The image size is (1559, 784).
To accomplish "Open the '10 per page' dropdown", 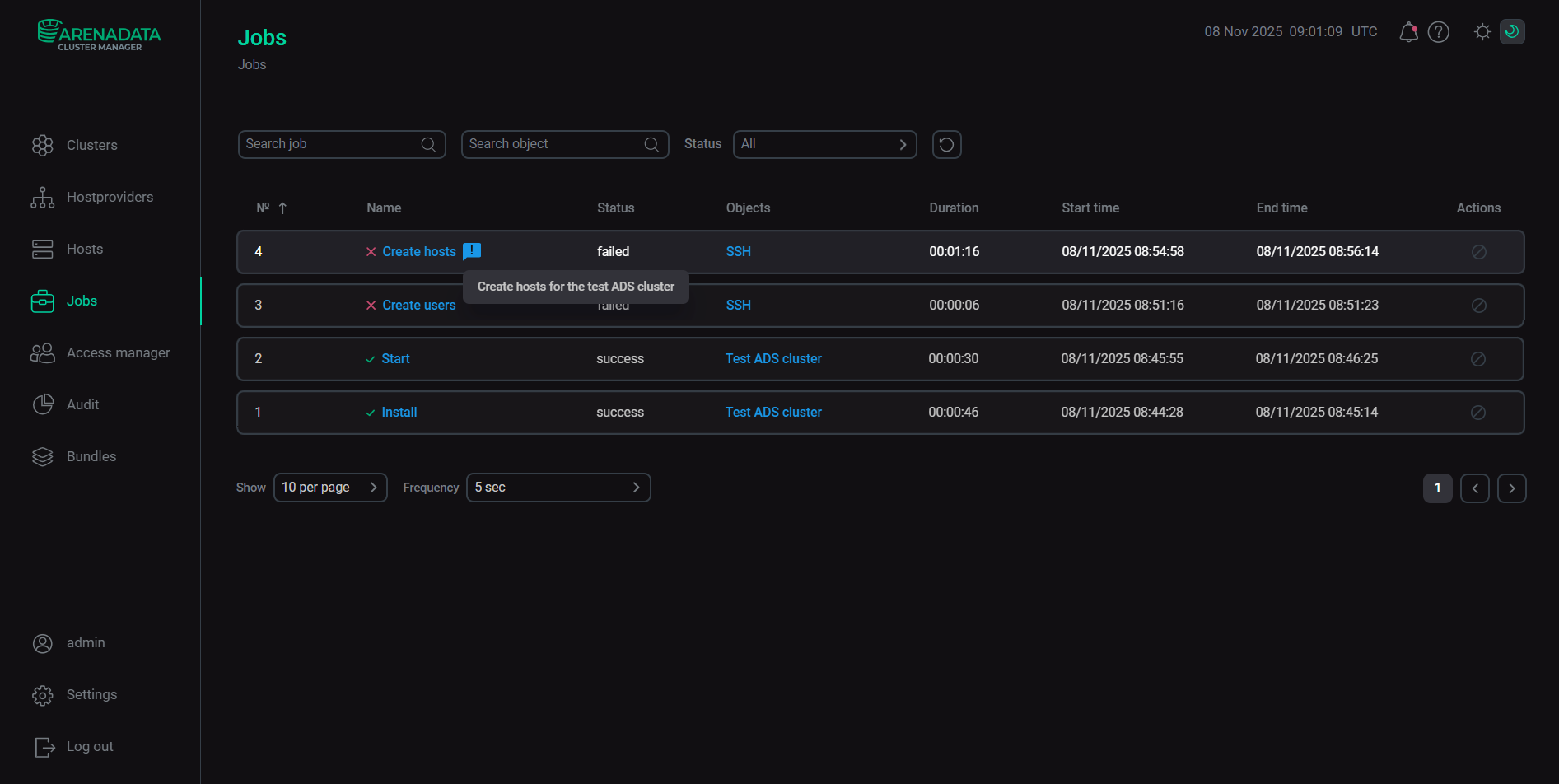I will coord(330,488).
